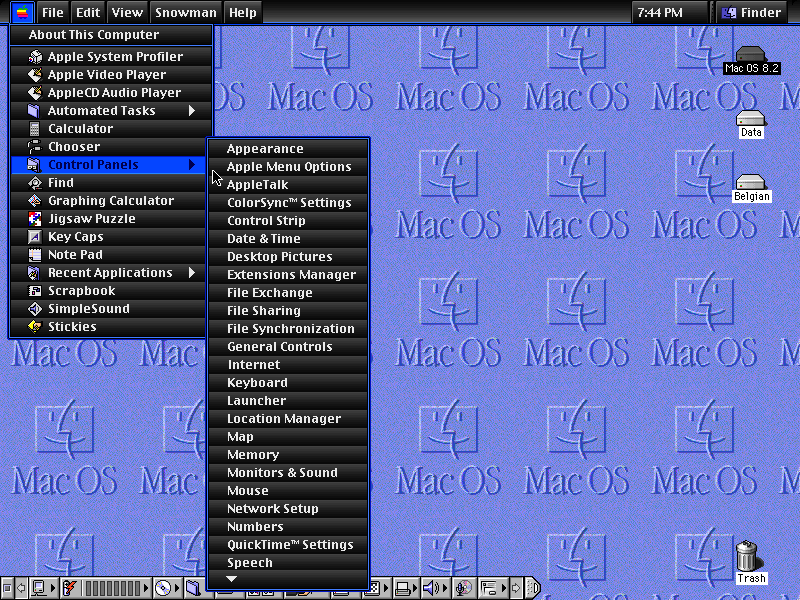Open ColorSync Settings

288,203
